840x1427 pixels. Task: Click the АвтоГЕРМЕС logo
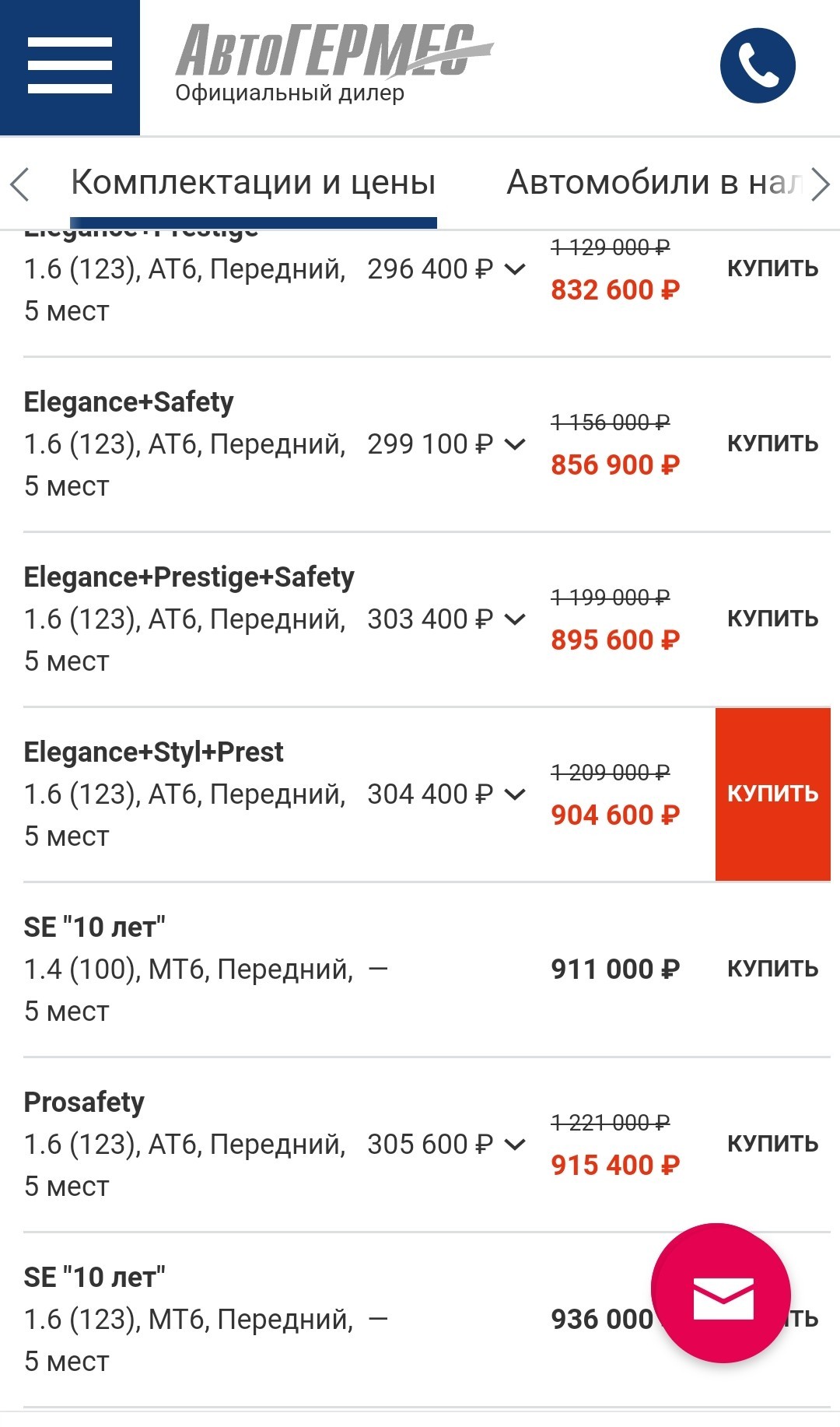coord(334,64)
